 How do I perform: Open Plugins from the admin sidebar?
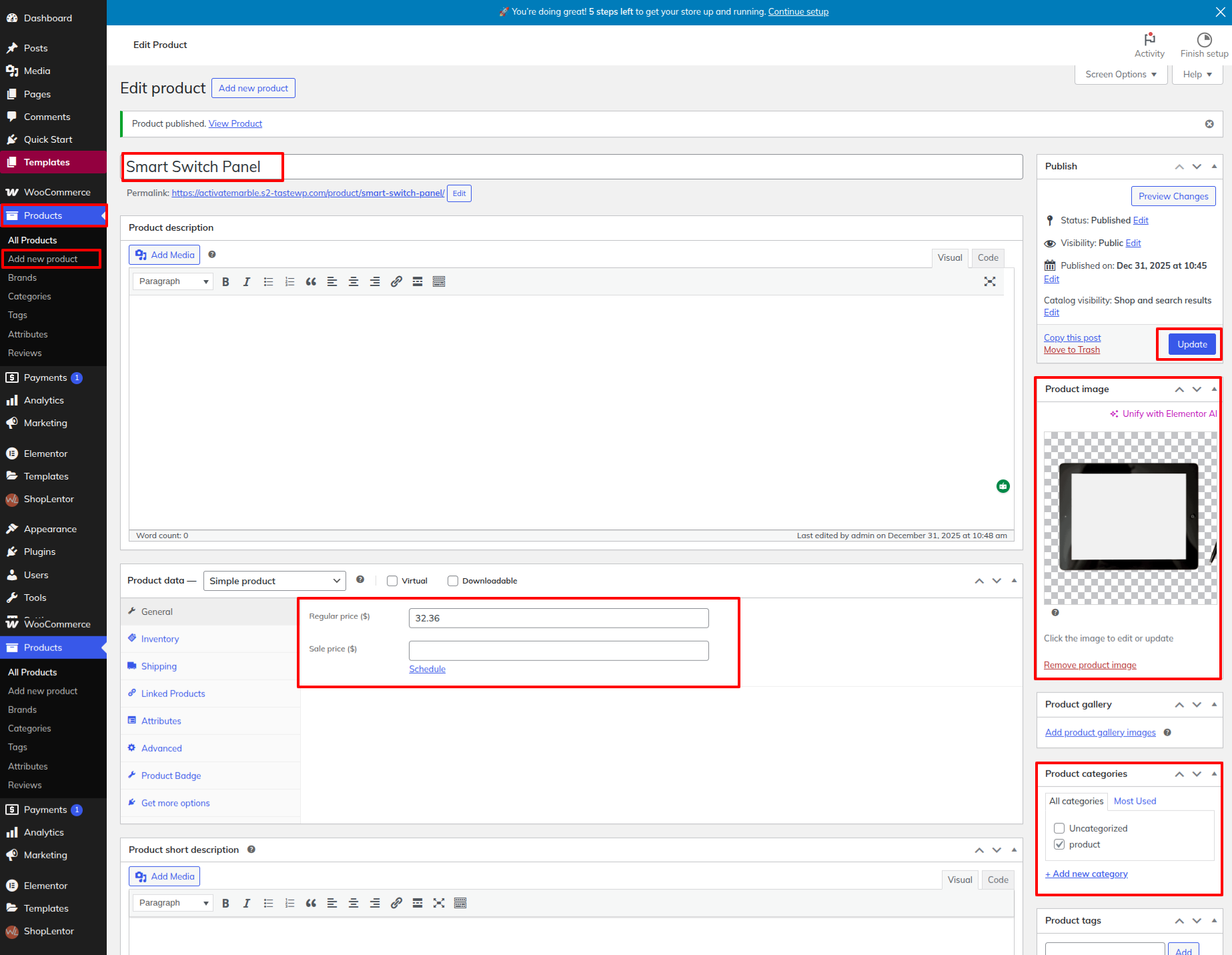click(39, 552)
